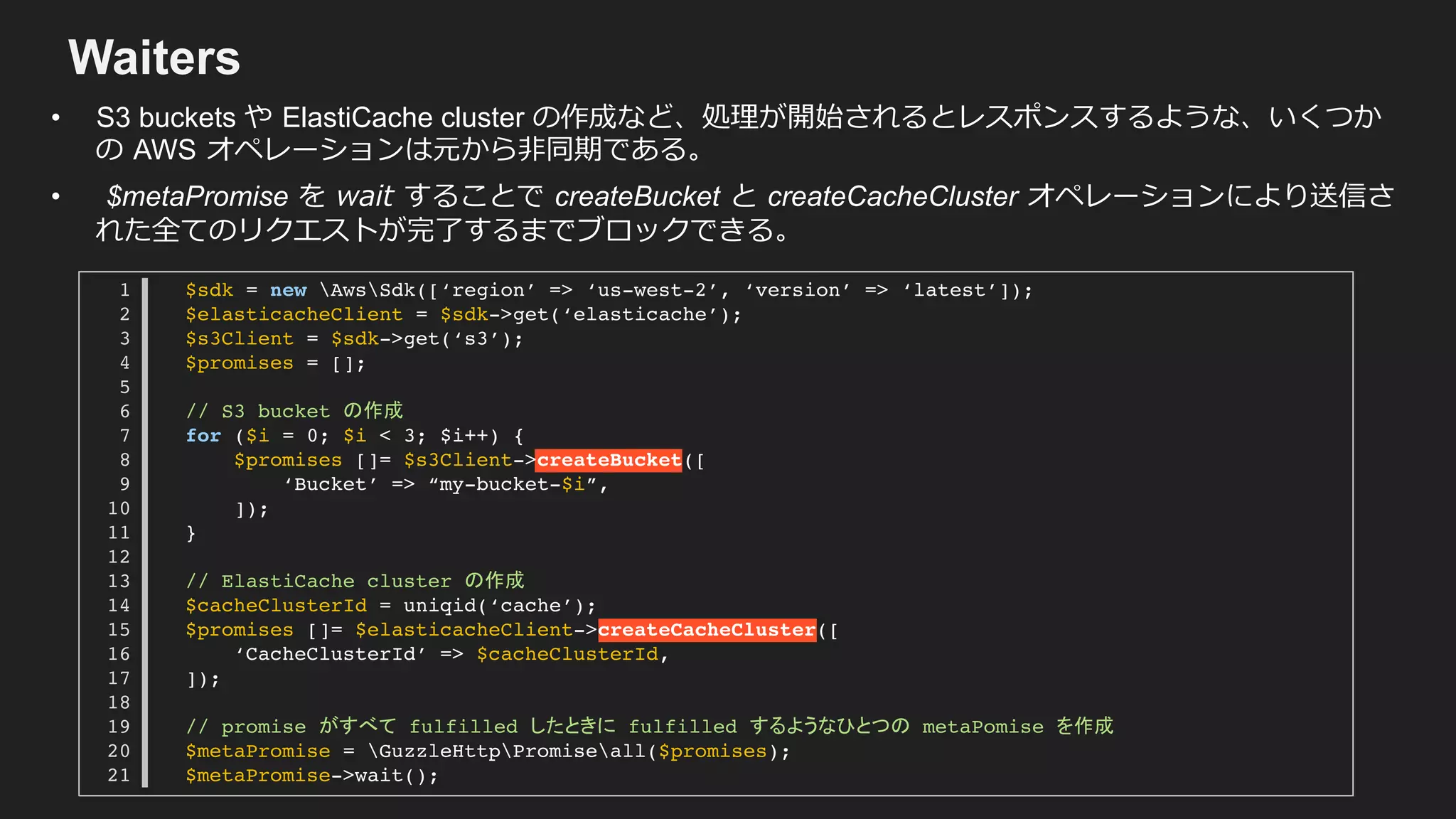The width and height of the screenshot is (1456, 819).
Task: Select the highlighted createBucket method
Action: (x=609, y=461)
